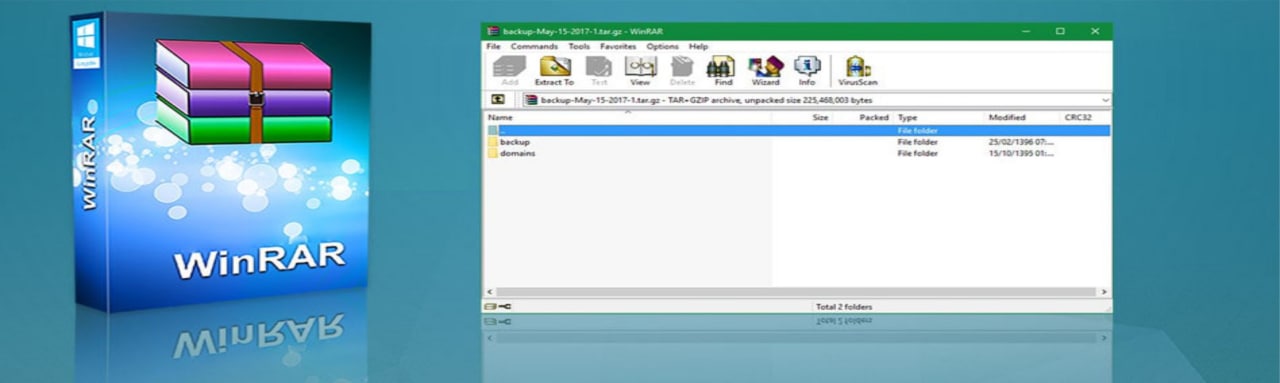The image size is (1280, 383).
Task: Open the Help menu
Action: 698,46
